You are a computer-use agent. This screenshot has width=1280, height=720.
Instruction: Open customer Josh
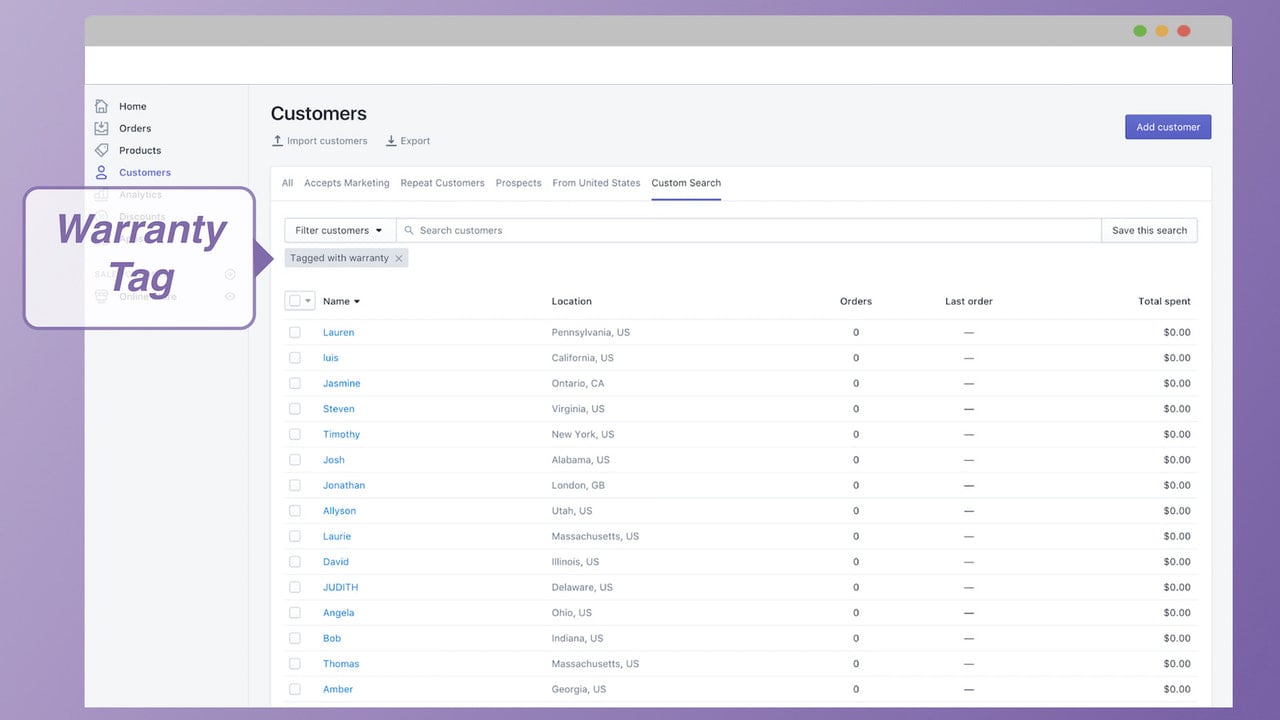[x=334, y=460]
